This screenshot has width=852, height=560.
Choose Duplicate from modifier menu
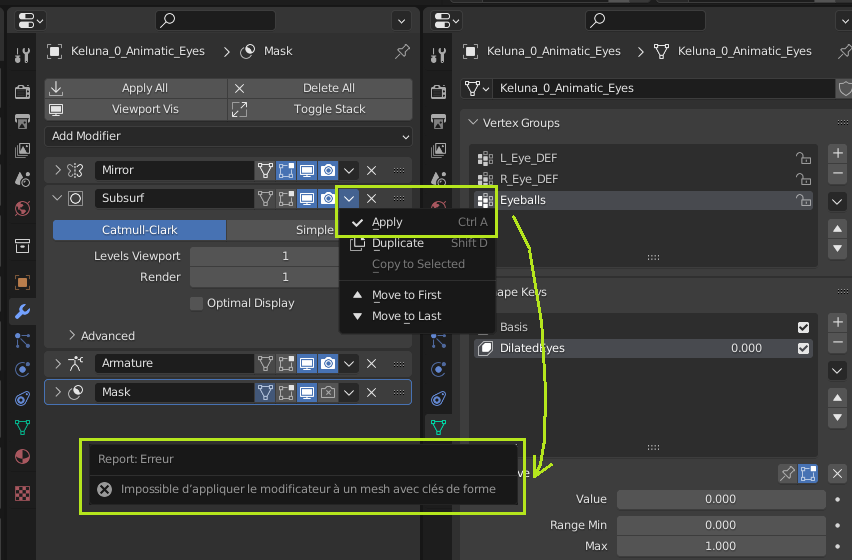[x=417, y=243]
